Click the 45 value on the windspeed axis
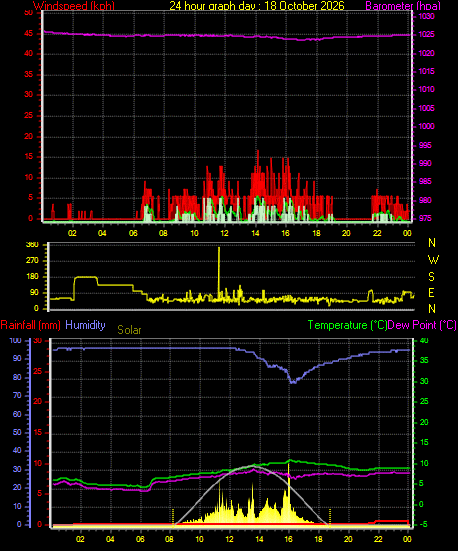 coord(28,33)
